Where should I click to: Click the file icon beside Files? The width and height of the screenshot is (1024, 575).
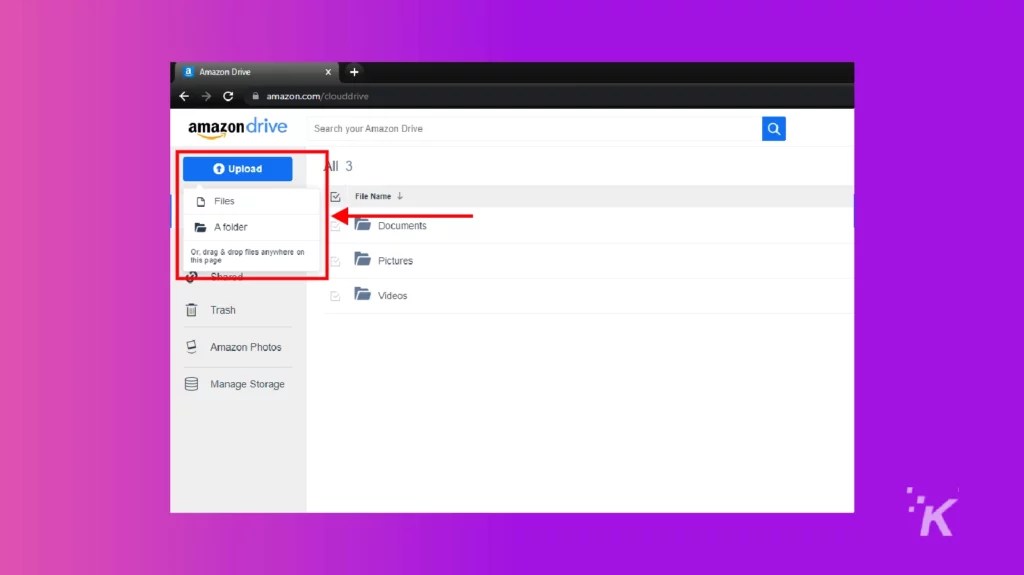(201, 201)
